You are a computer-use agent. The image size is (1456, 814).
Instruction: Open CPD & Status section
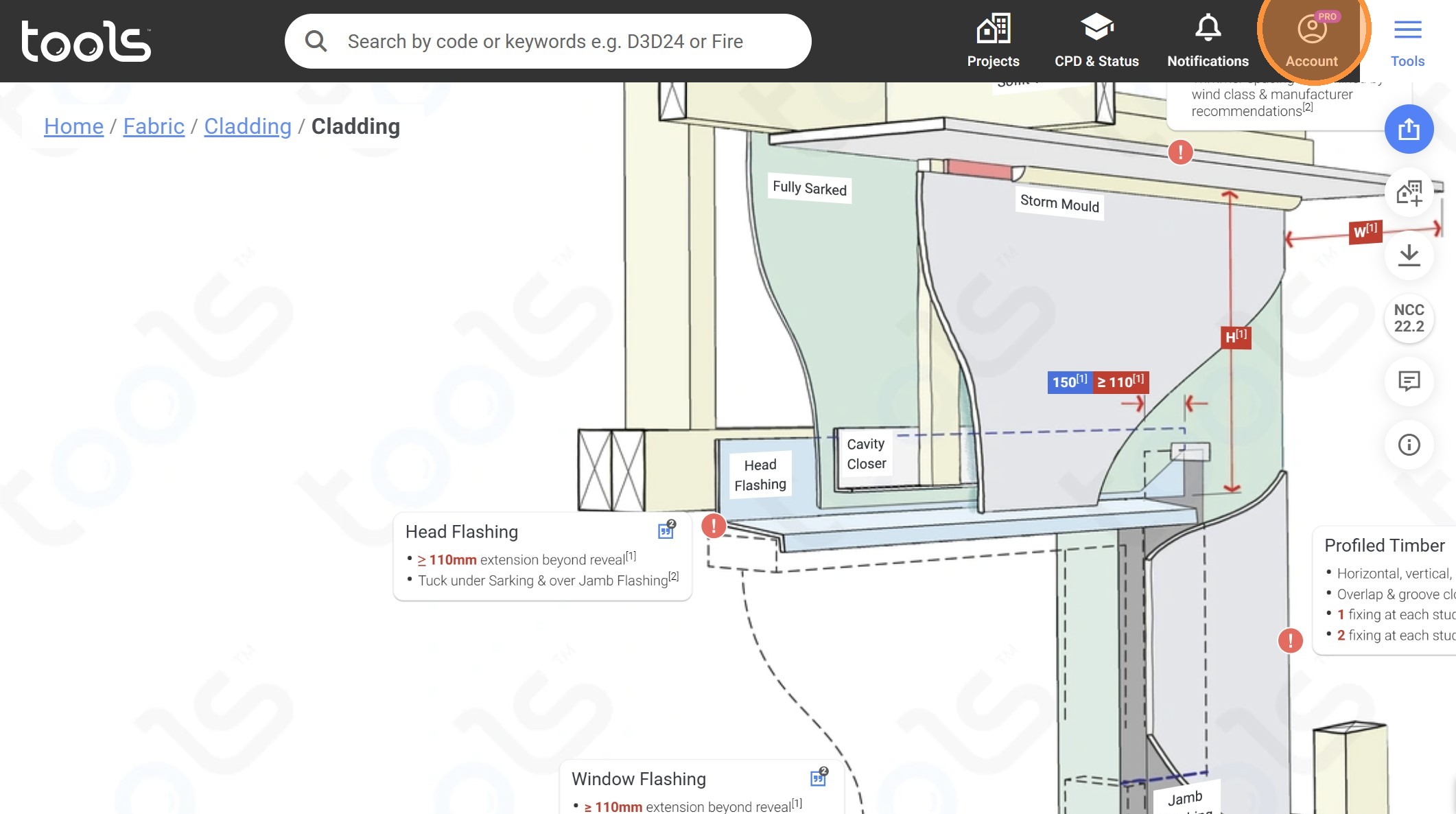pyautogui.click(x=1096, y=41)
